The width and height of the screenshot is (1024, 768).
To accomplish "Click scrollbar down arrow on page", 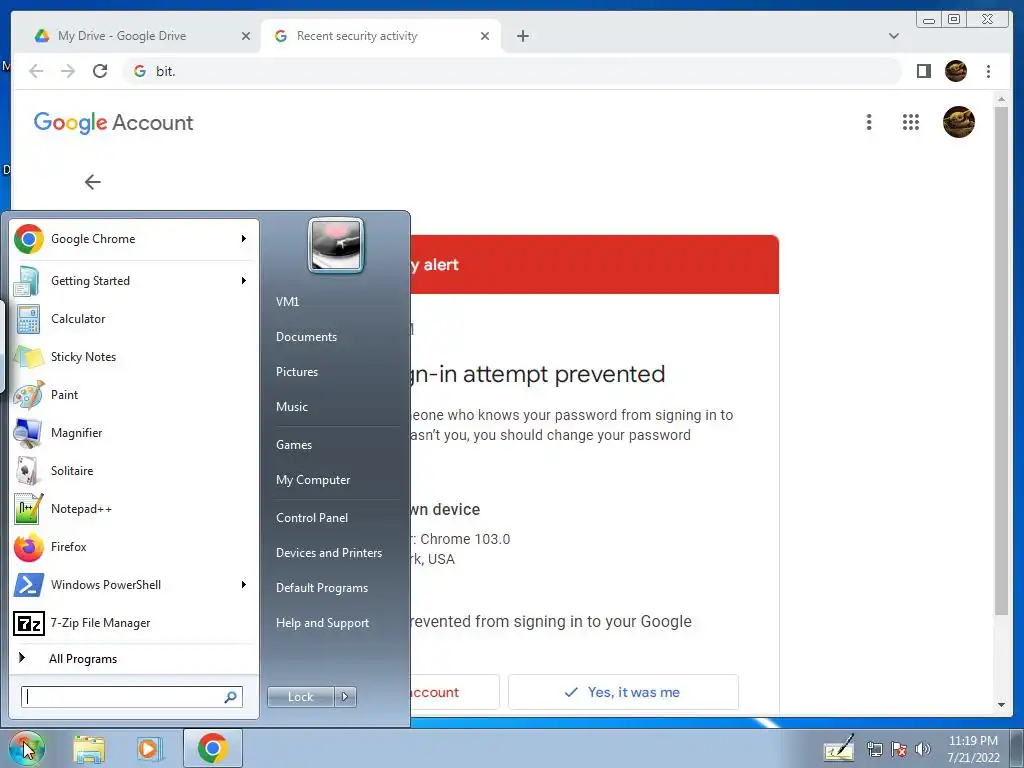I will tap(1001, 705).
